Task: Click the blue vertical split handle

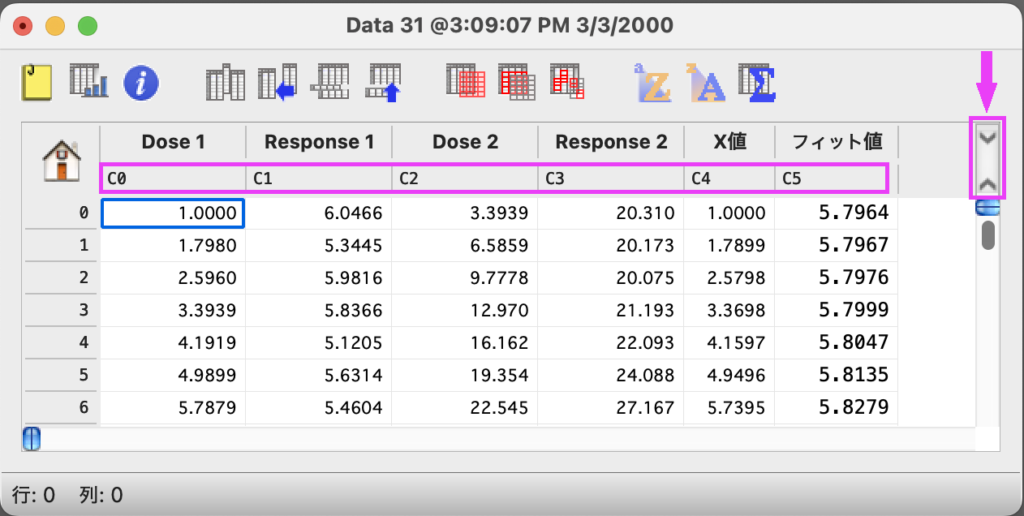Action: coord(988,208)
